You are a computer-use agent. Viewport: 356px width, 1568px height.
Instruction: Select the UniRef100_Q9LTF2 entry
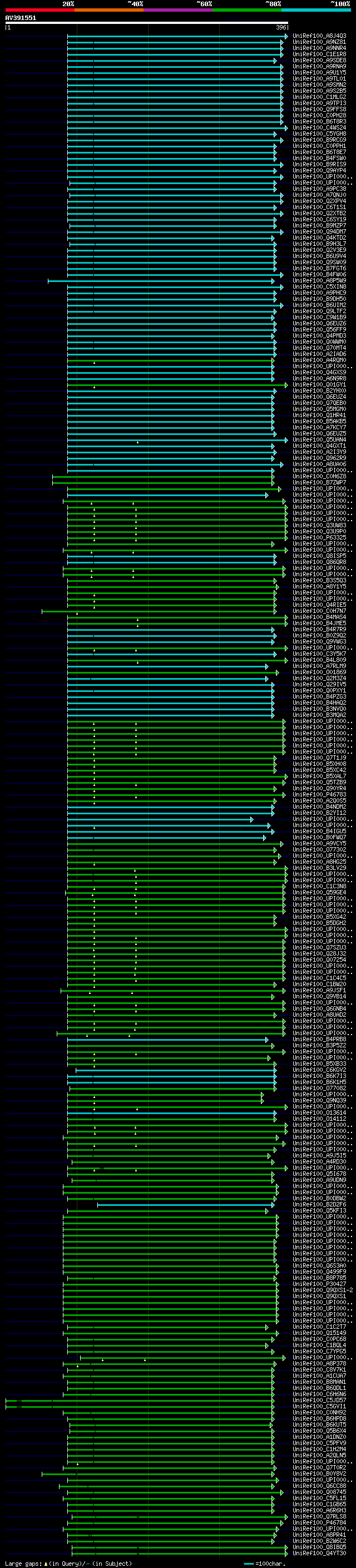click(x=319, y=311)
